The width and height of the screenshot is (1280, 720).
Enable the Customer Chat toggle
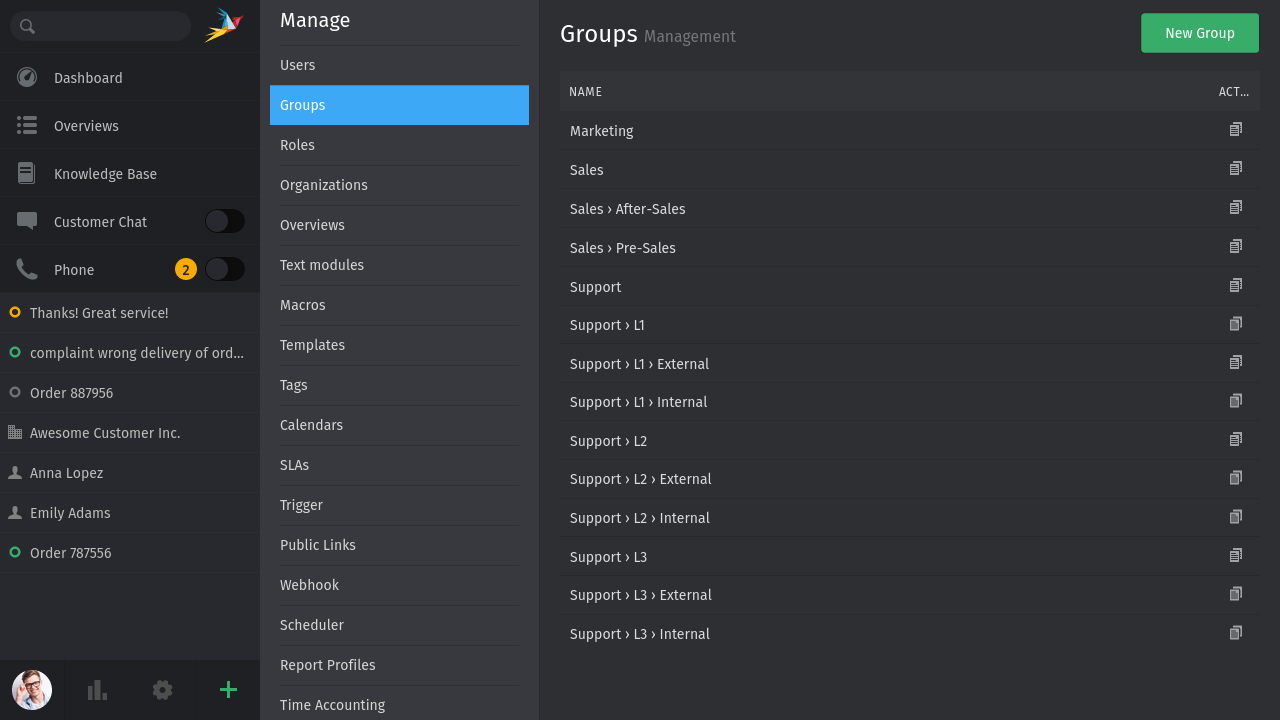tap(224, 221)
